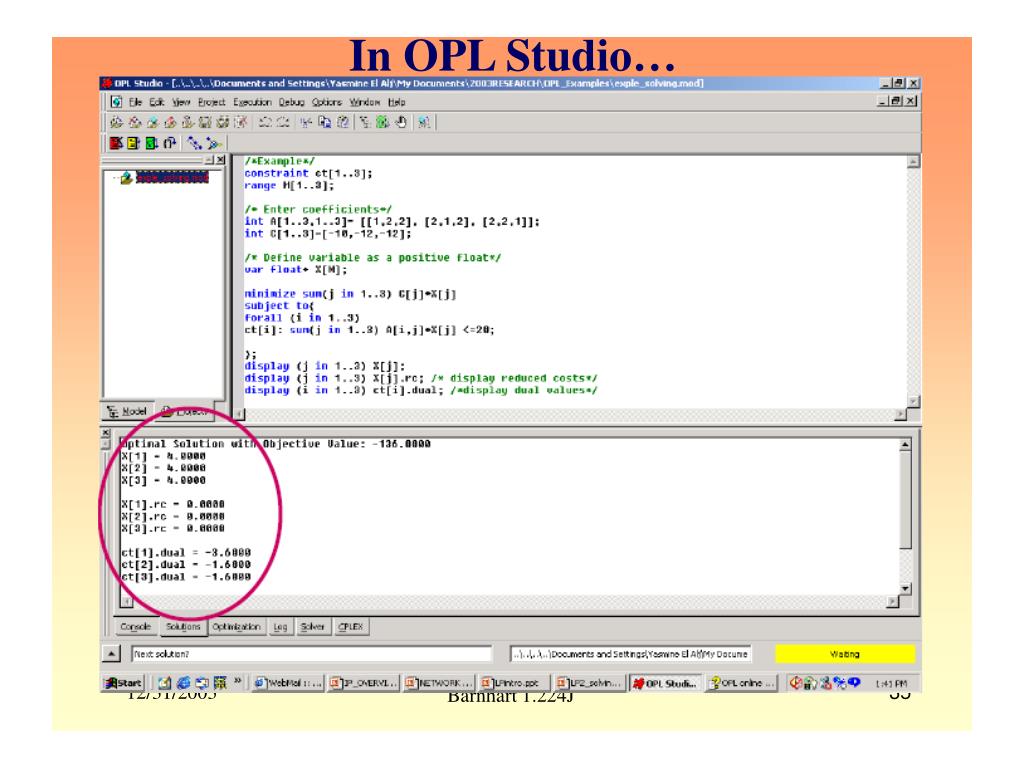This screenshot has width=1024, height=768.
Task: Click the Redo curved-arrow toolbar icon
Action: click(283, 122)
